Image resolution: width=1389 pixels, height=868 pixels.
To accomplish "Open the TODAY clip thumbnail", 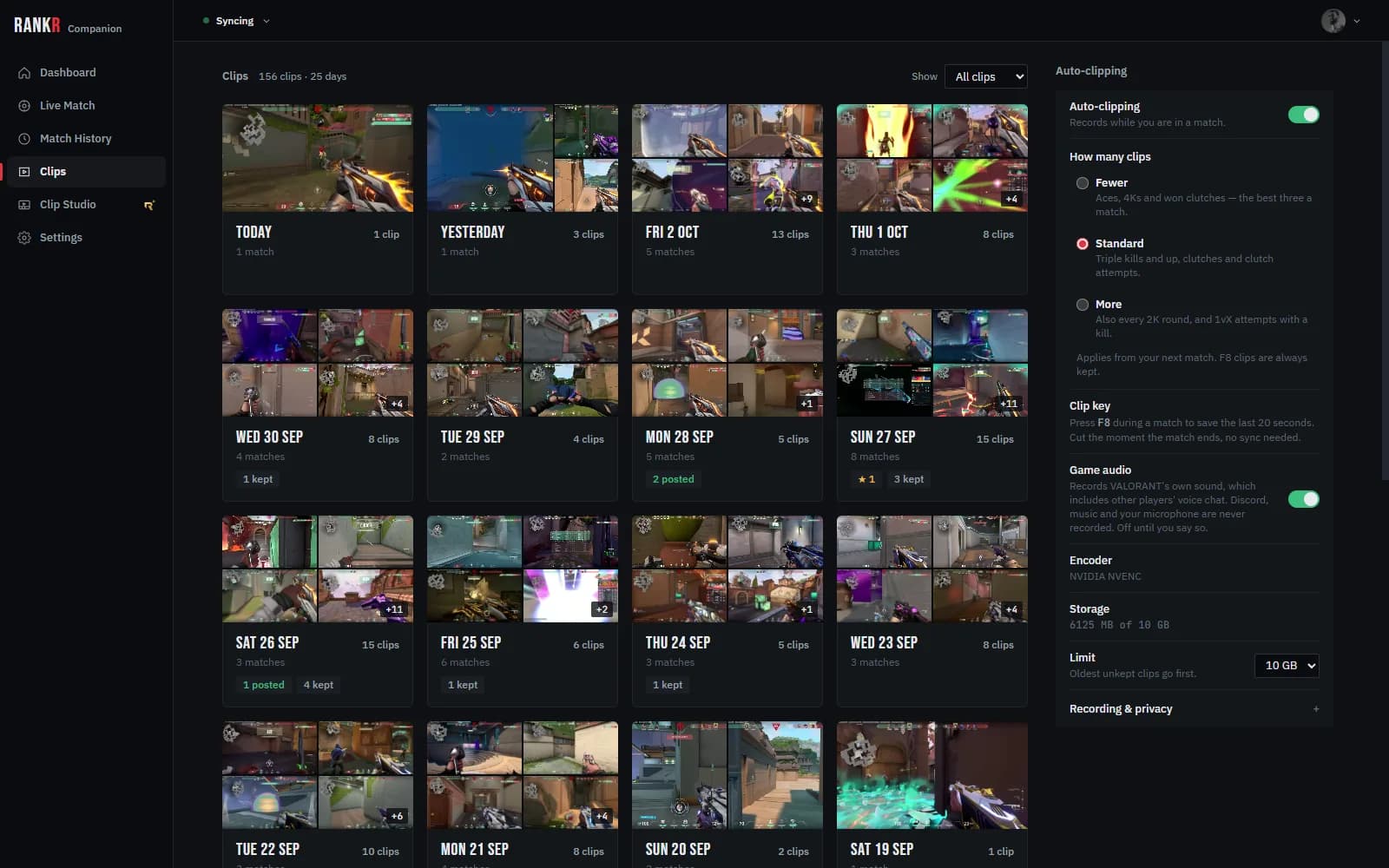I will [318, 158].
